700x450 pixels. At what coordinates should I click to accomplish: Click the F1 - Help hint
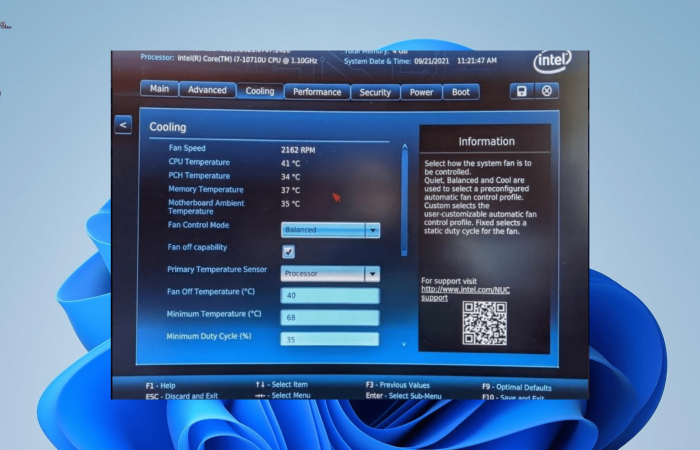[161, 386]
